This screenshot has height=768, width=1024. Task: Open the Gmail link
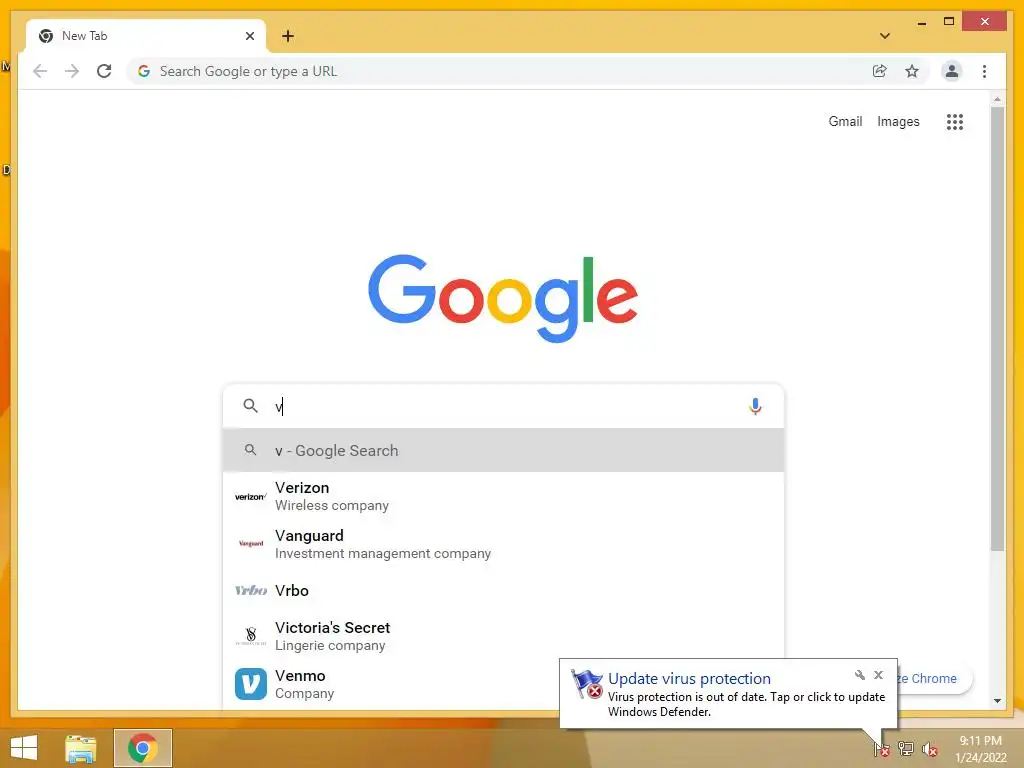845,121
